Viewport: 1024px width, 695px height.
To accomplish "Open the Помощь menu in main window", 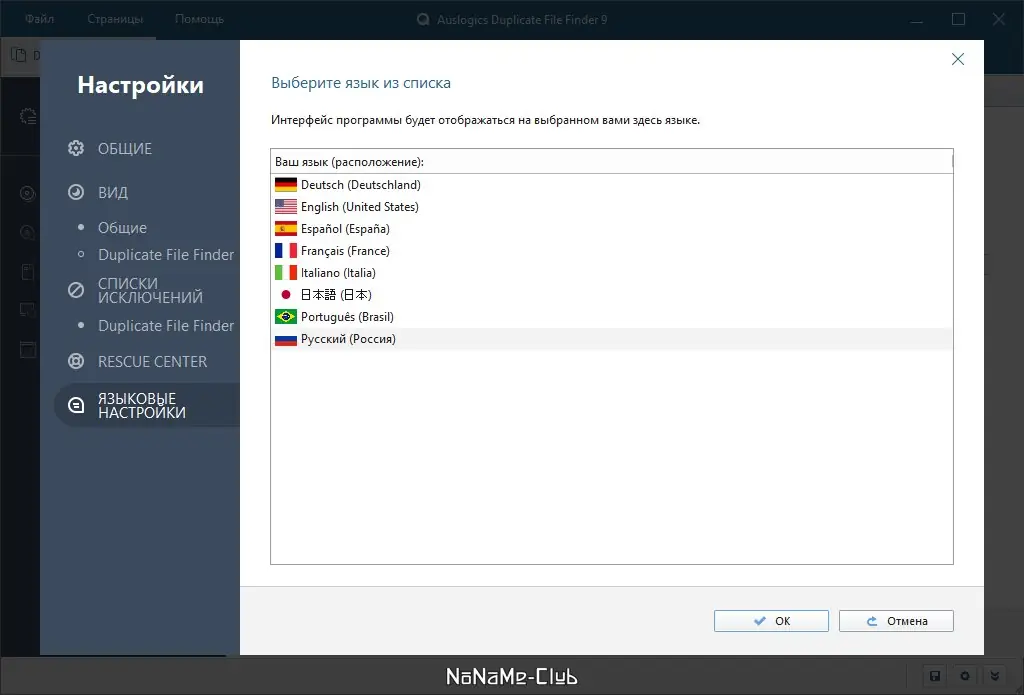I will coord(199,19).
